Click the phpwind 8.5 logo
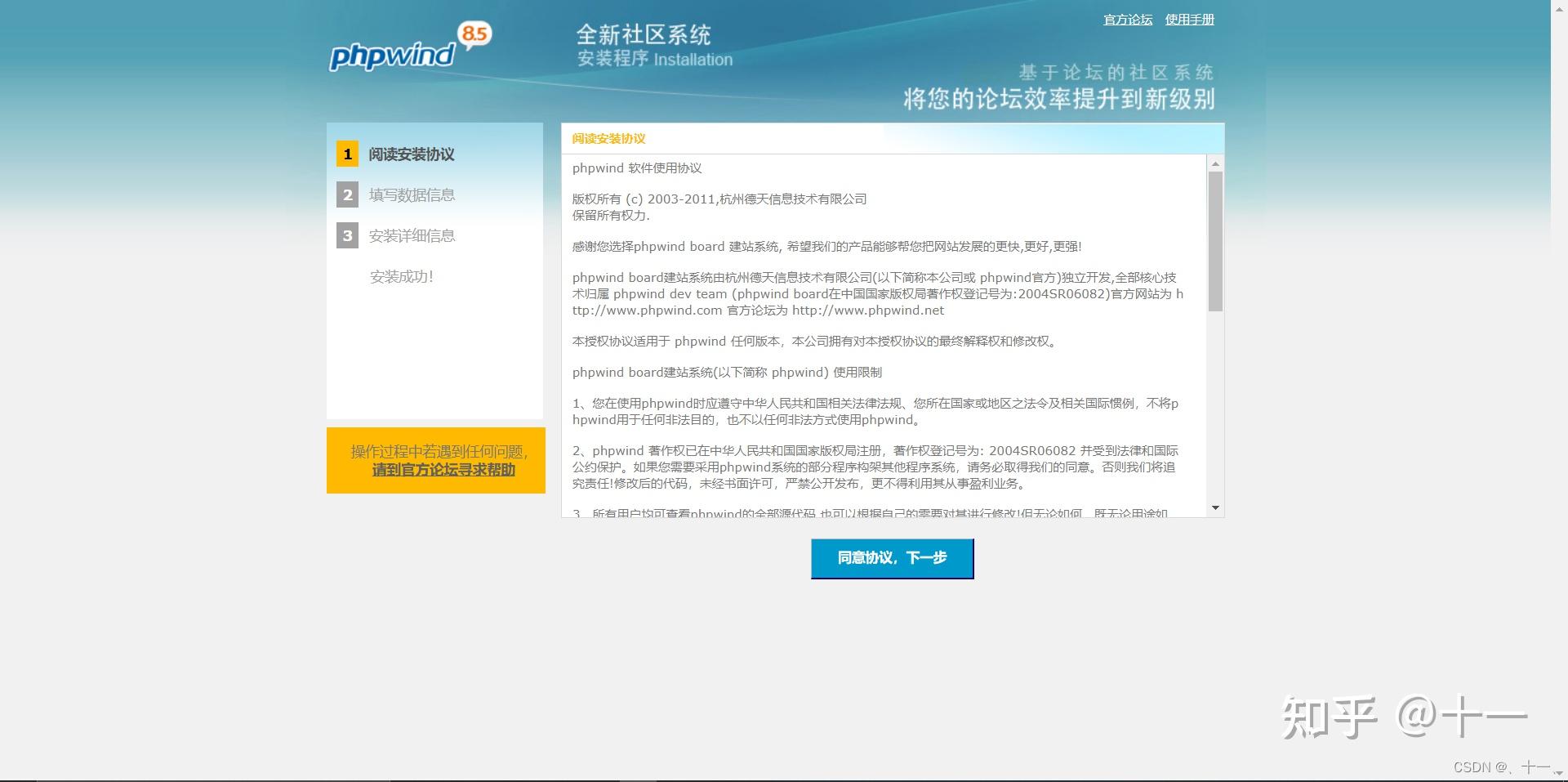 (x=411, y=47)
